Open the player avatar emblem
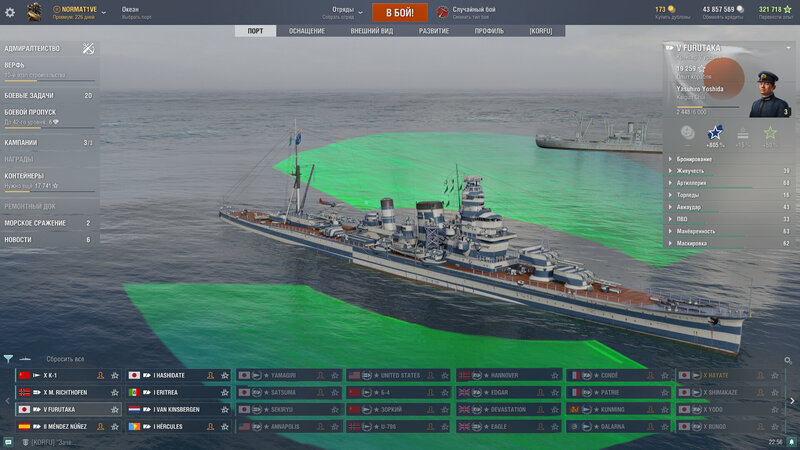 [x=34, y=12]
